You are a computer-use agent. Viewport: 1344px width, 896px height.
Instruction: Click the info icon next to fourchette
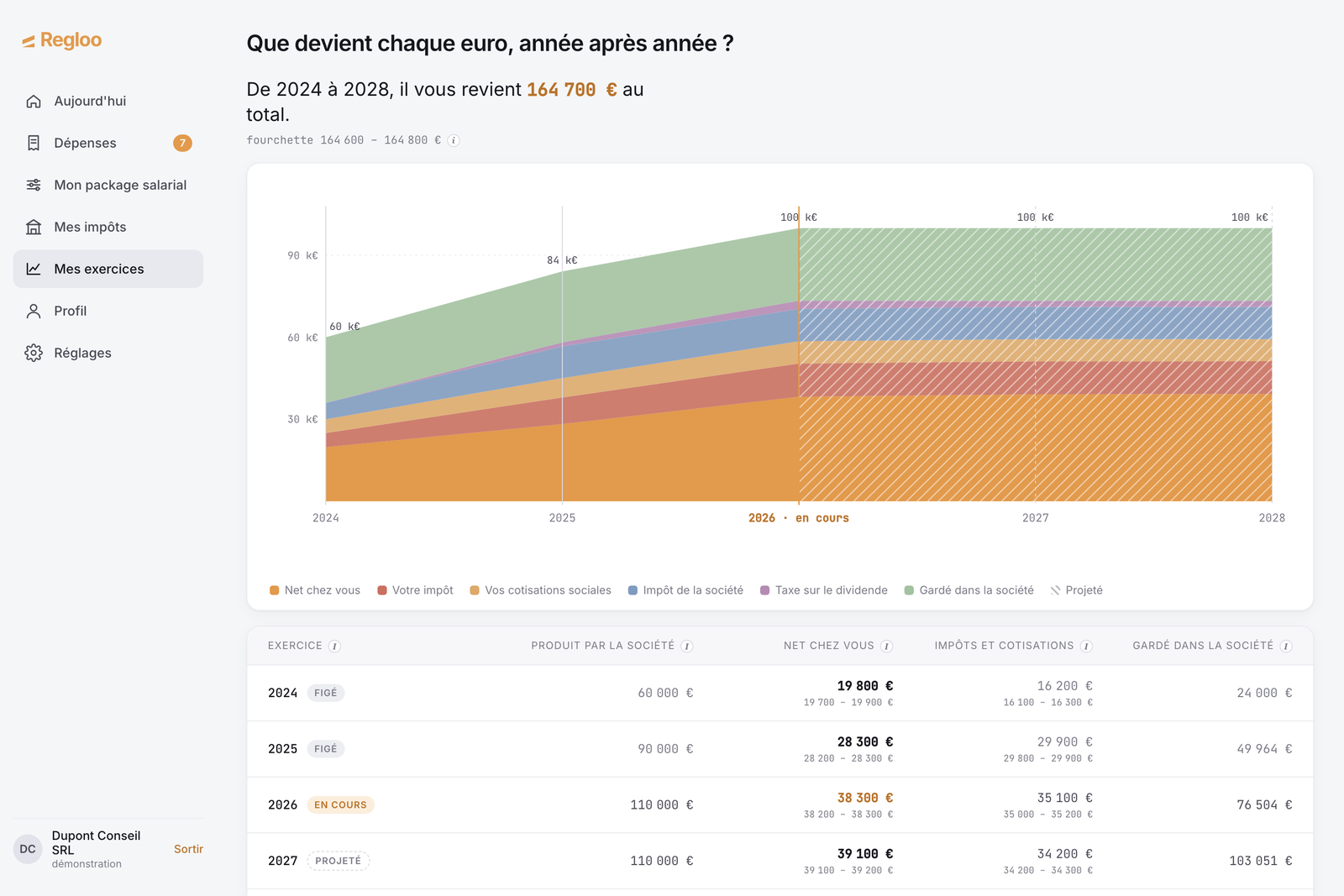(x=454, y=140)
